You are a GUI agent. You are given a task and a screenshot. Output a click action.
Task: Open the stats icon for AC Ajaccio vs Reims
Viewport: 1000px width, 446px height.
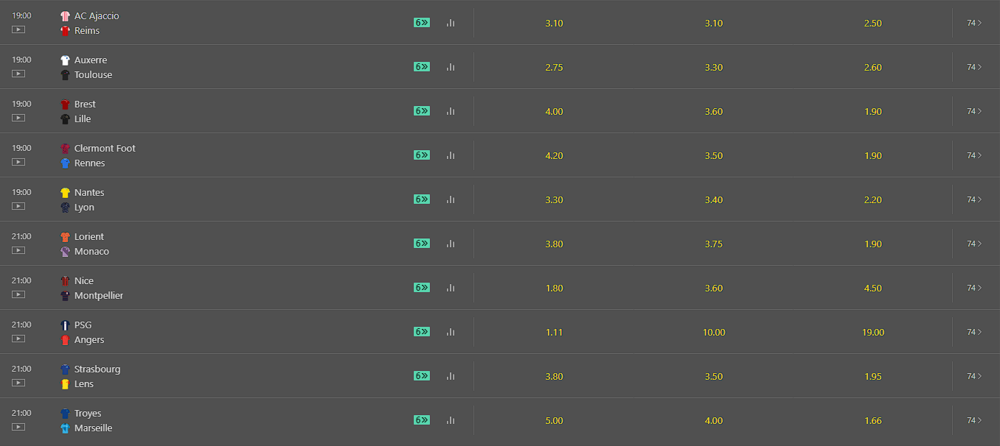point(450,23)
